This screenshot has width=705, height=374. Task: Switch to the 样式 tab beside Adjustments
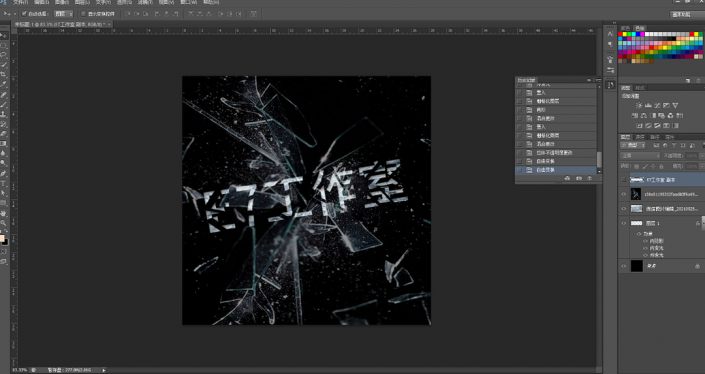[x=639, y=88]
